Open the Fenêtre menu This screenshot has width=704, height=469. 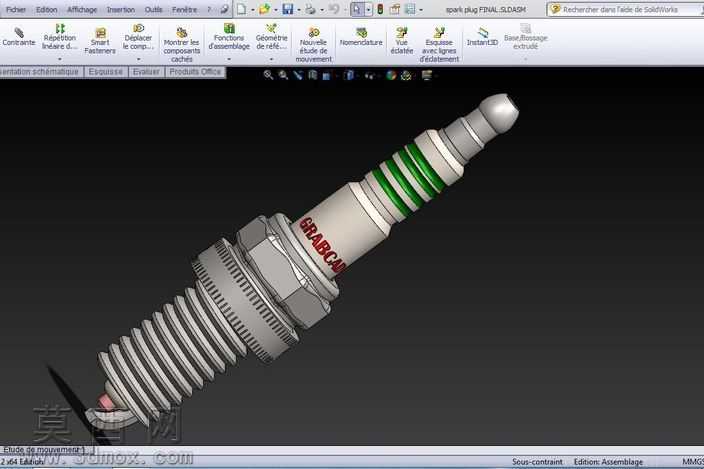coord(185,9)
